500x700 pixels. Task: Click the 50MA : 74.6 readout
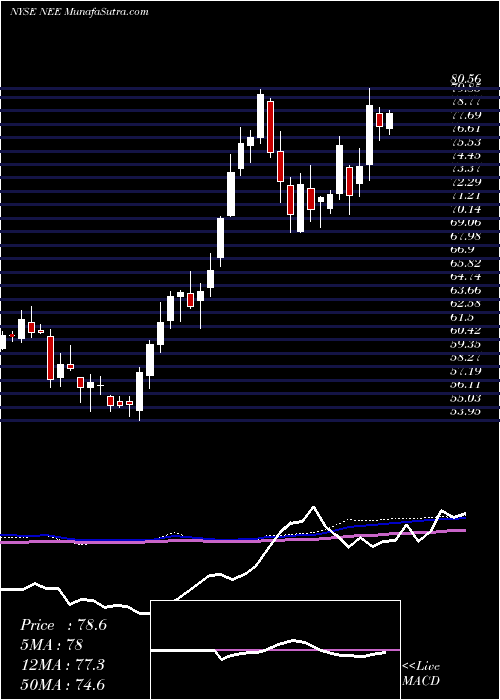[x=62, y=684]
